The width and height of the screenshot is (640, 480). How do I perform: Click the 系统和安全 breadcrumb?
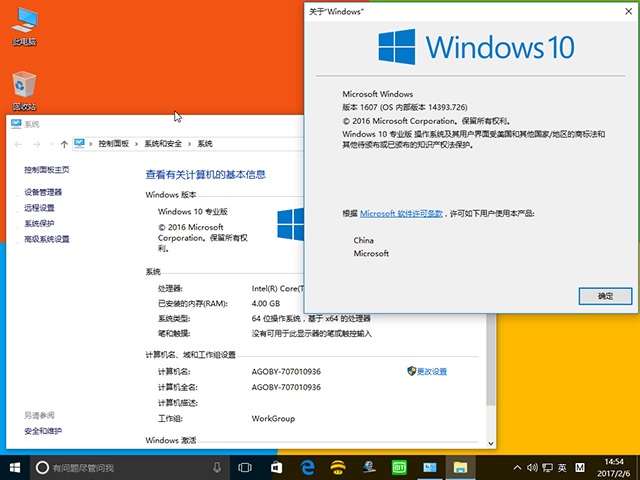point(163,144)
